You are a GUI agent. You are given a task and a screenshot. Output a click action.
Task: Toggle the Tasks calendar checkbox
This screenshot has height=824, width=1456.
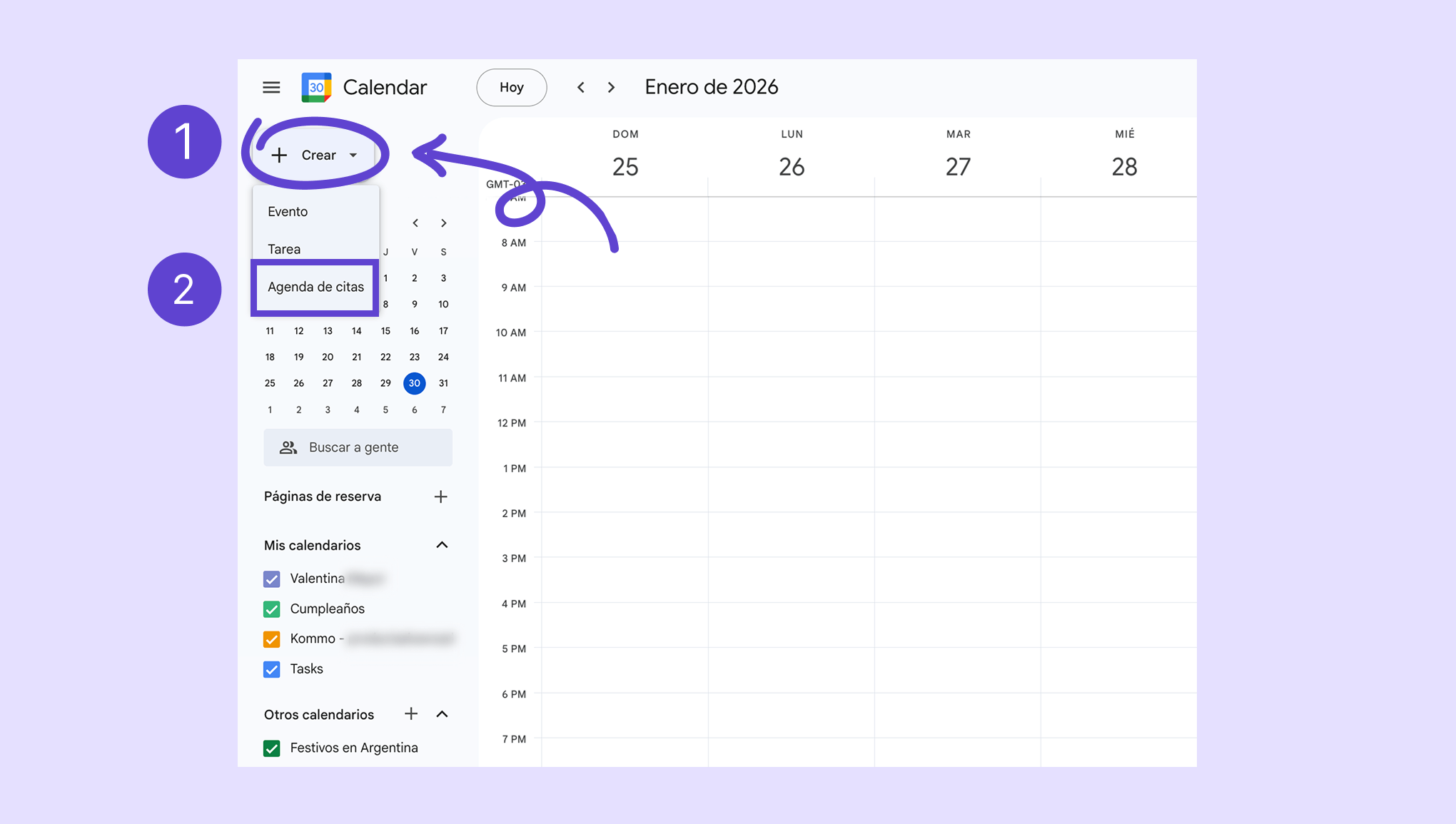[272, 669]
